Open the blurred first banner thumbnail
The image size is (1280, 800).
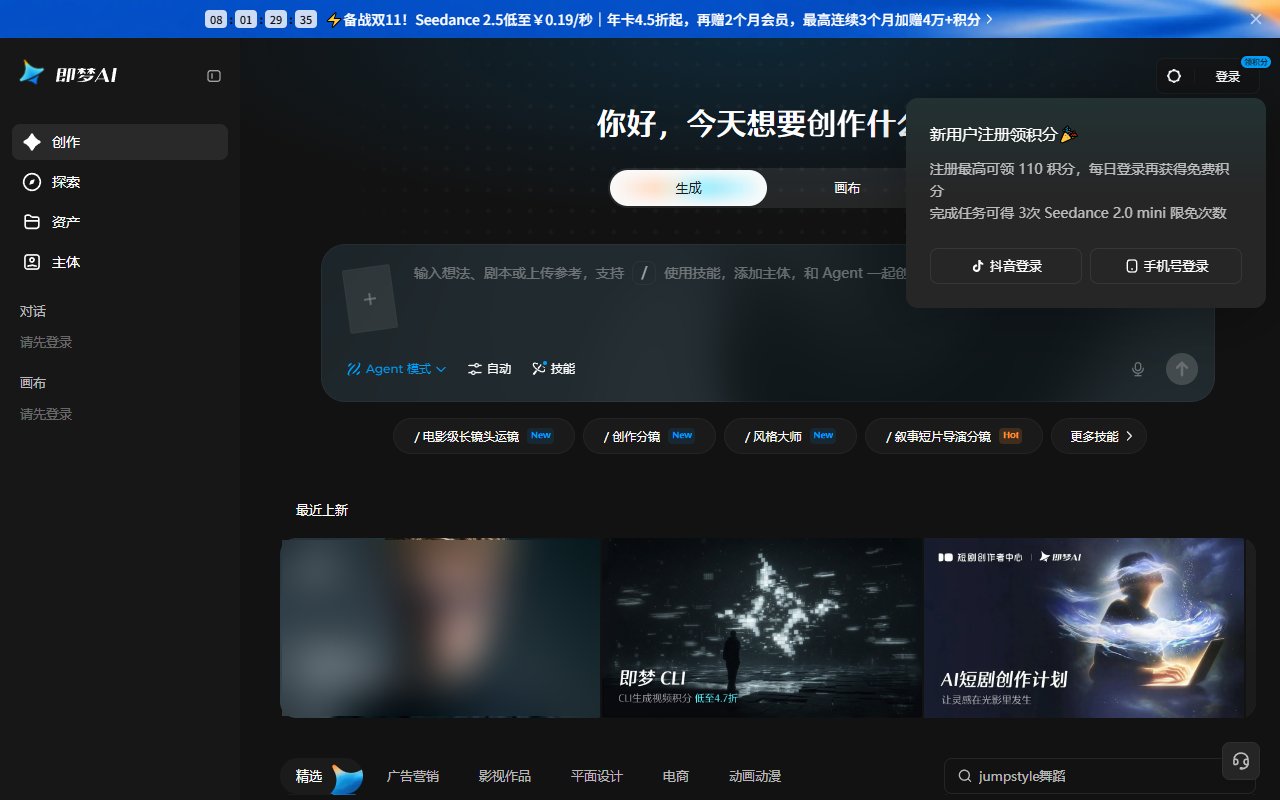coord(440,628)
